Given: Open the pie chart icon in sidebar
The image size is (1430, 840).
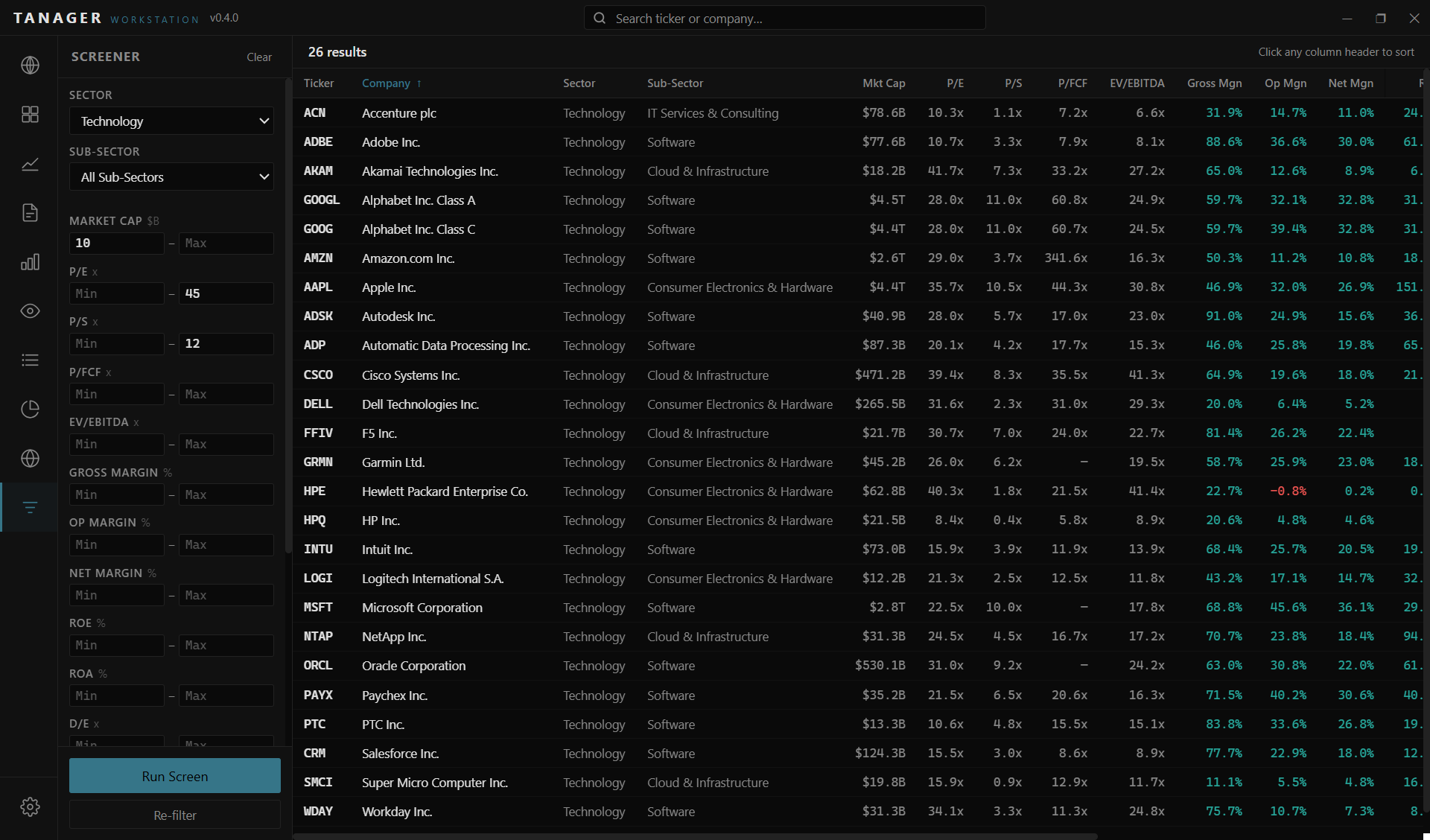Looking at the screenshot, I should tap(30, 409).
